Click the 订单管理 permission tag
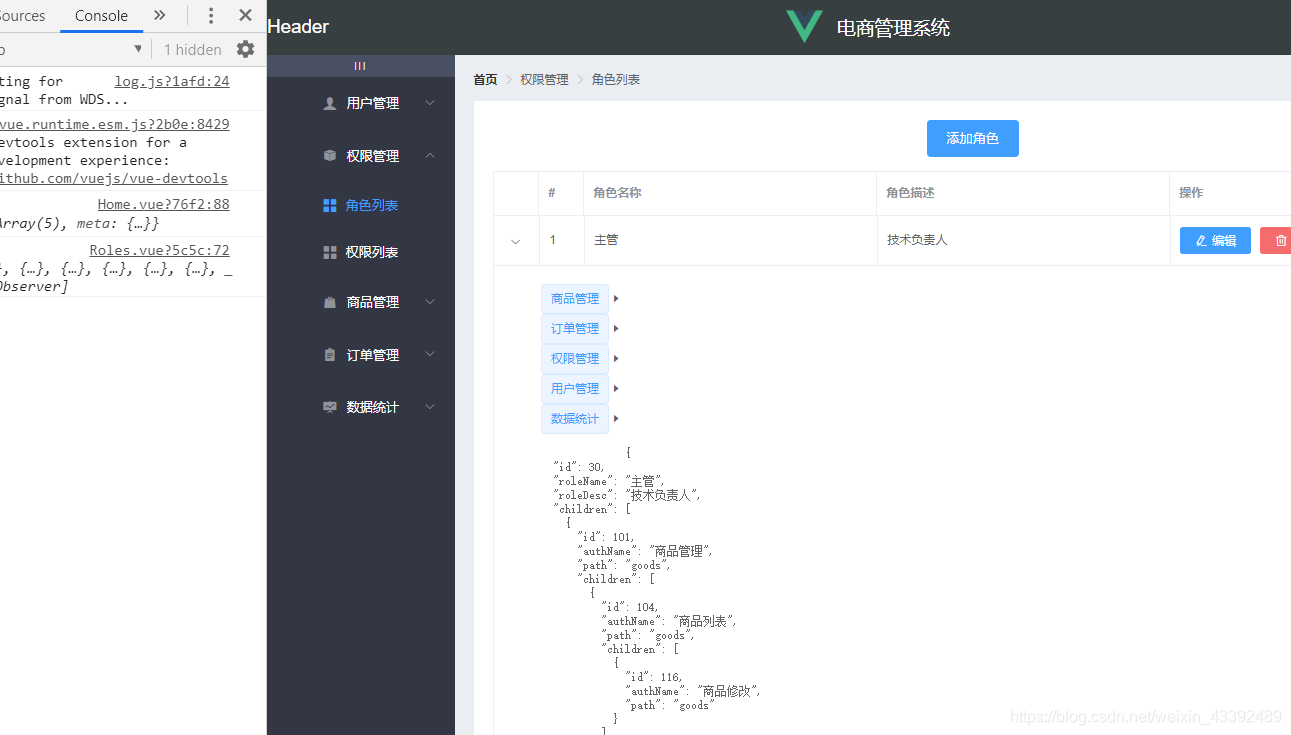This screenshot has width=1291, height=735. (x=575, y=328)
